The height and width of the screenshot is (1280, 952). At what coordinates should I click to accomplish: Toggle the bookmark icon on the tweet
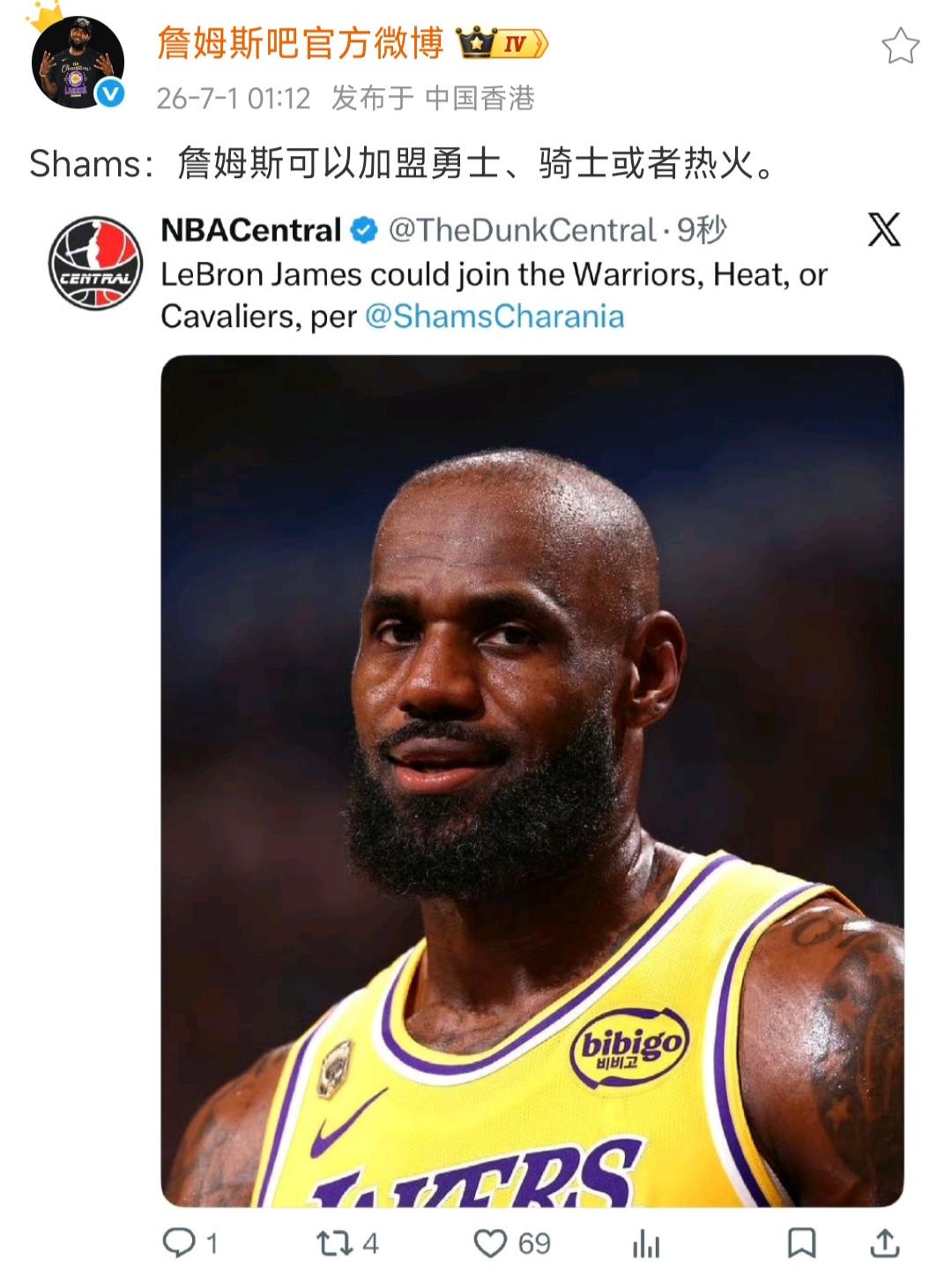[800, 1243]
